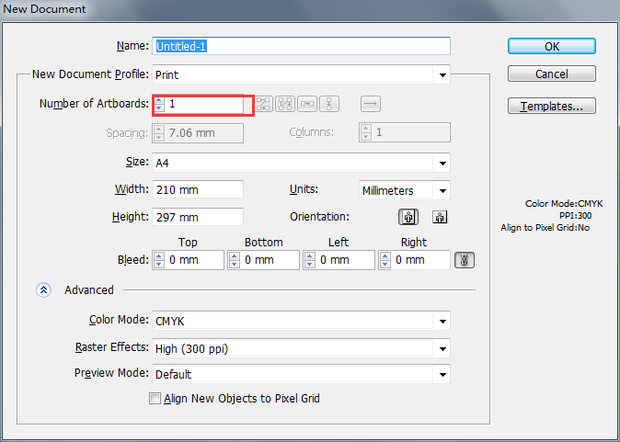Viewport: 620px width, 442px height.
Task: Click the Top bleed stepper arrows
Action: 158,260
